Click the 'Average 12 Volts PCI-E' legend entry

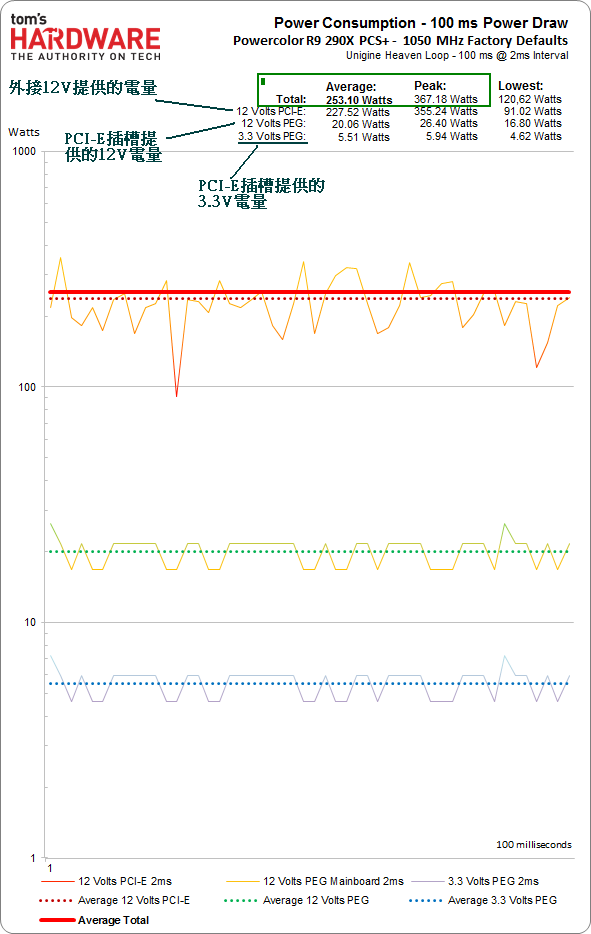click(115, 900)
